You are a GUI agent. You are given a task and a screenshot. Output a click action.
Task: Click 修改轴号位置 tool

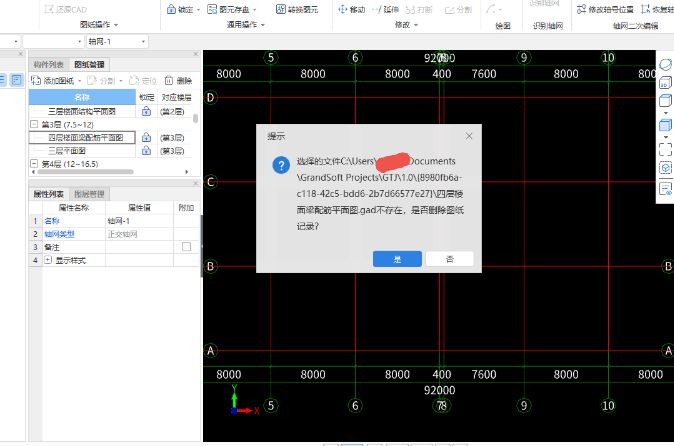pos(605,9)
